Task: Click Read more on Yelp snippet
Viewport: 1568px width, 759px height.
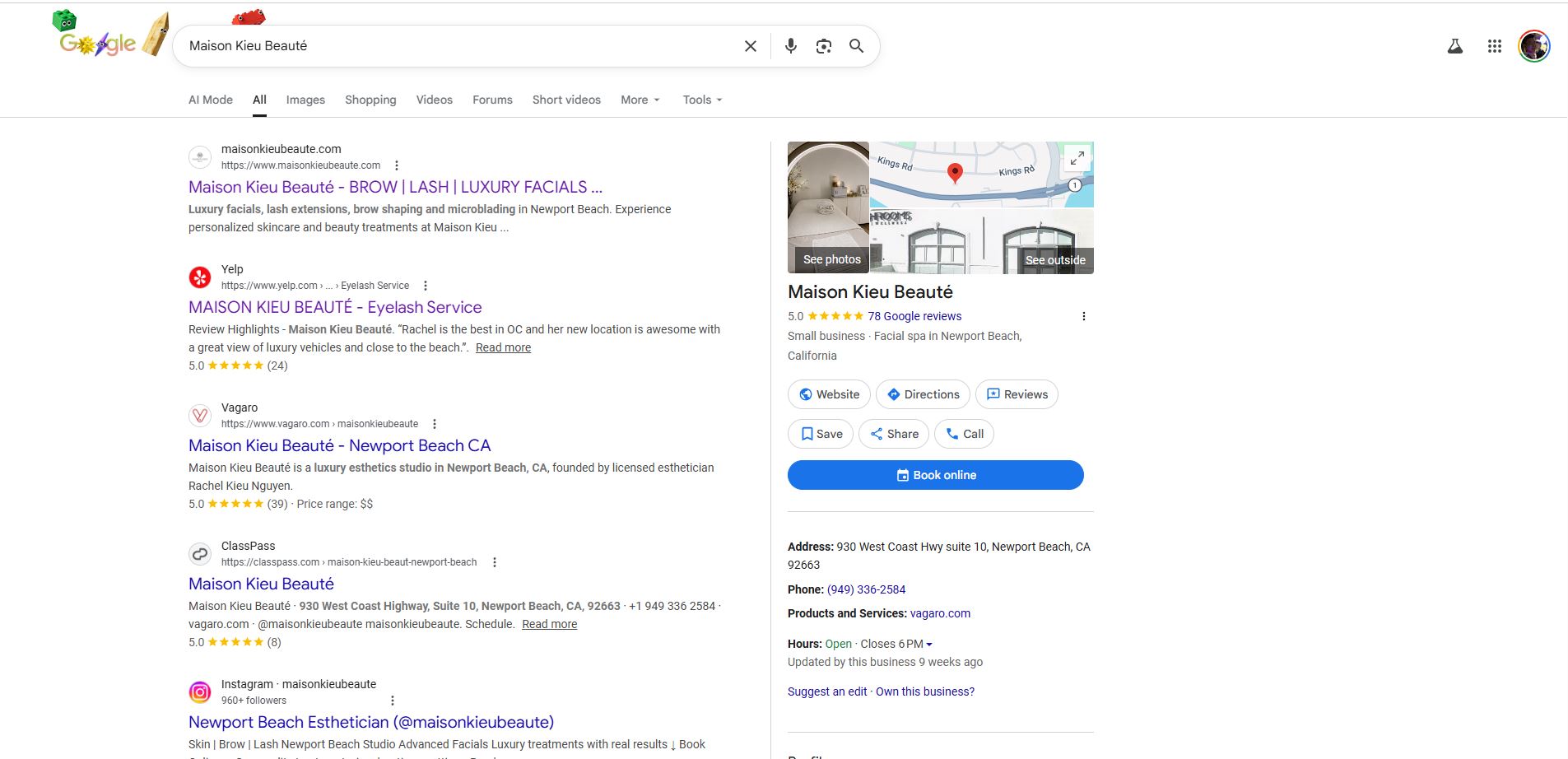Action: (503, 347)
